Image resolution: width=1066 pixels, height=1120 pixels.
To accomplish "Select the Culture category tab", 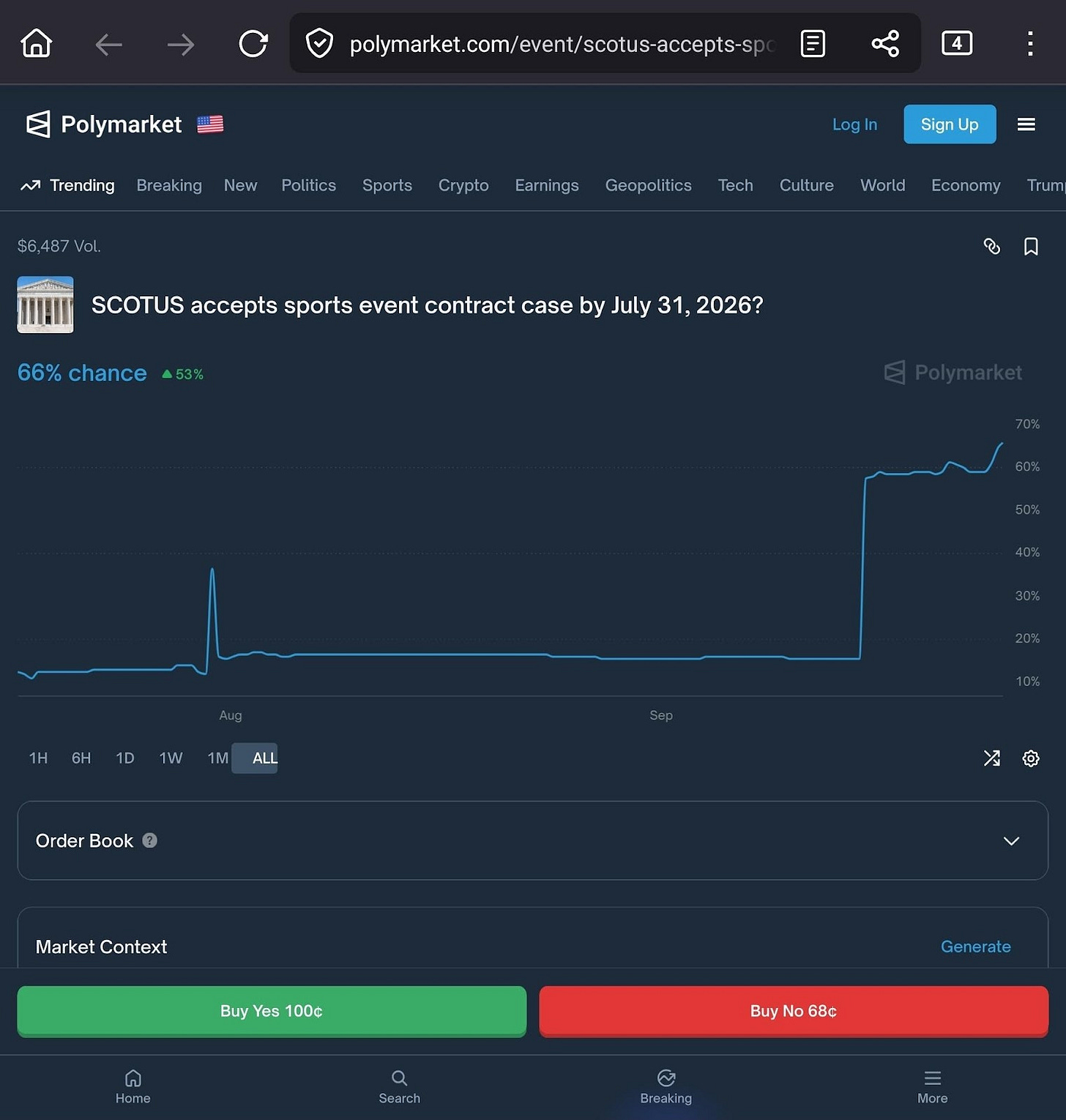I will pos(806,185).
